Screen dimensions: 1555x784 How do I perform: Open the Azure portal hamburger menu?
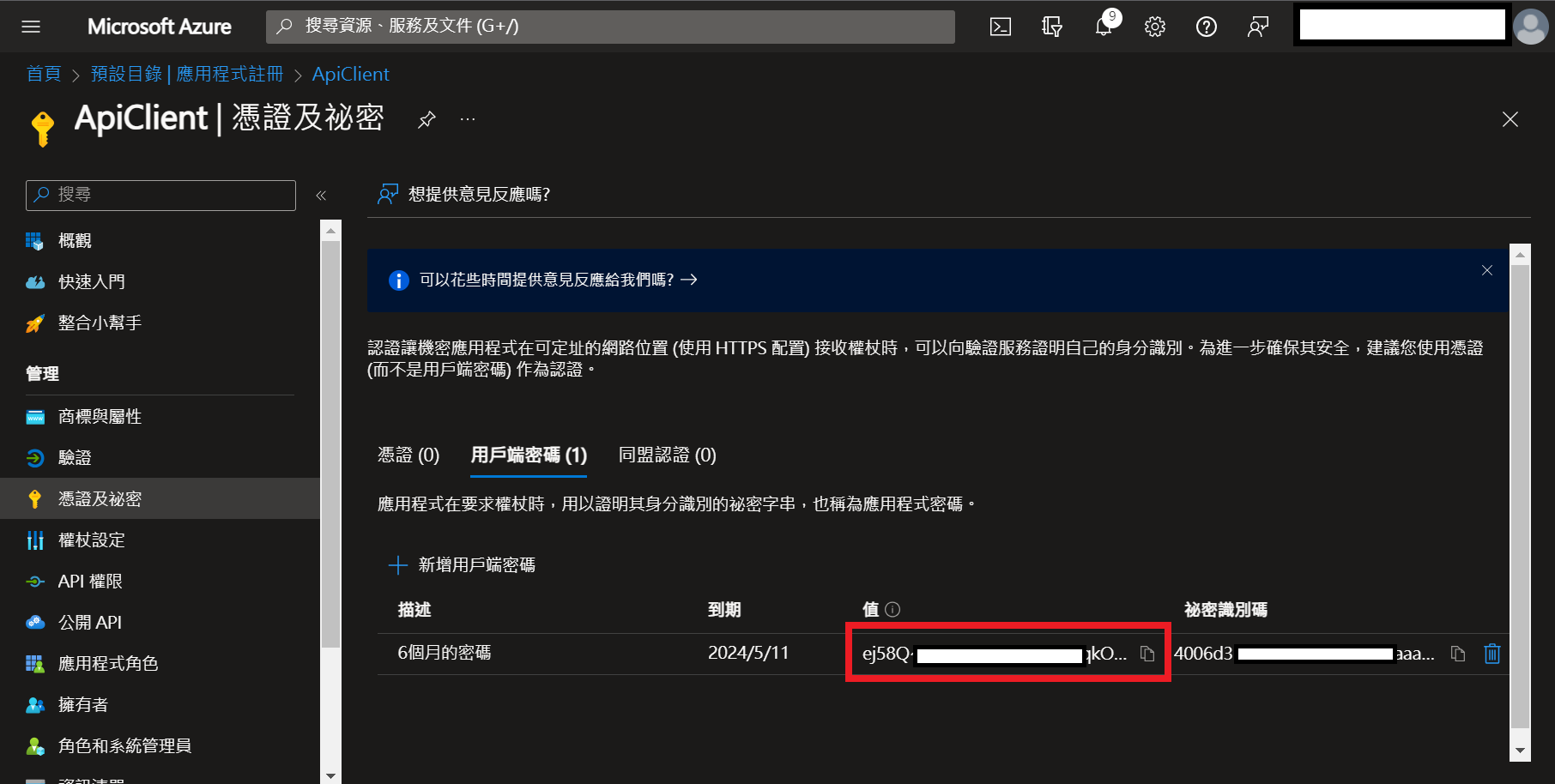coord(31,27)
